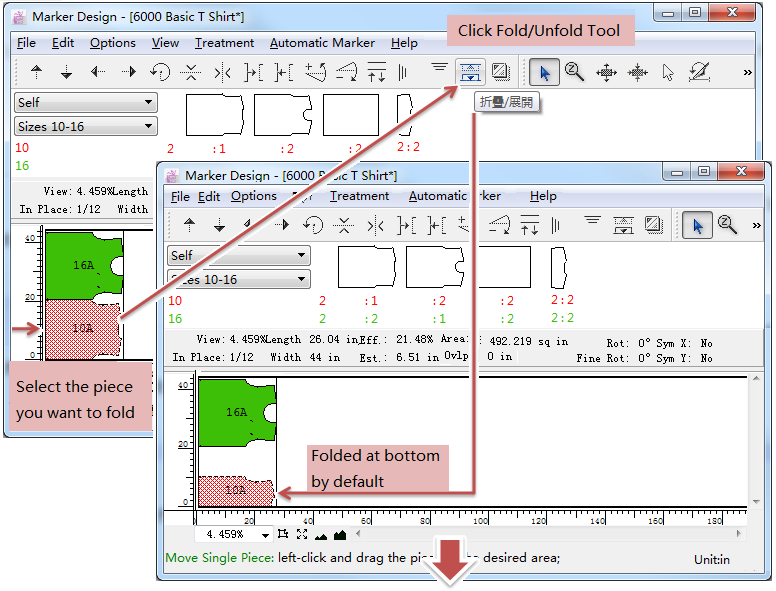Image resolution: width=776 pixels, height=591 pixels.
Task: Select the green 16A piece in front marker
Action: (236, 411)
